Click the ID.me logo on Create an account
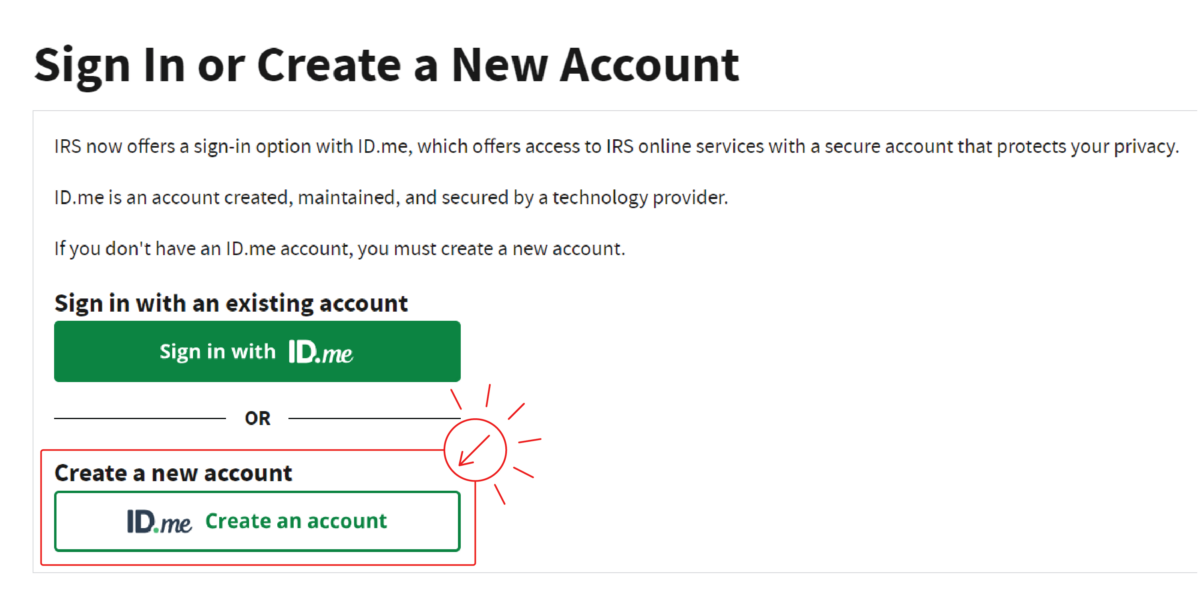The image size is (1200, 591). point(160,521)
